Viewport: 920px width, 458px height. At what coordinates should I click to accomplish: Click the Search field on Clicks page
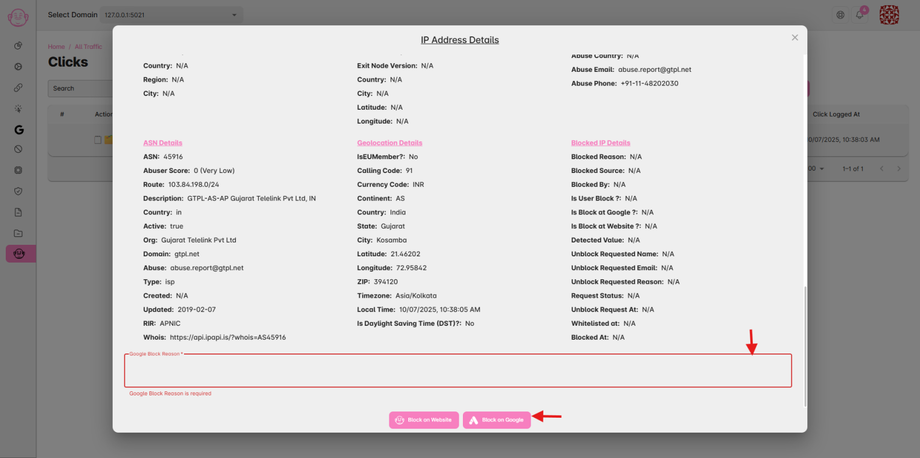click(80, 89)
